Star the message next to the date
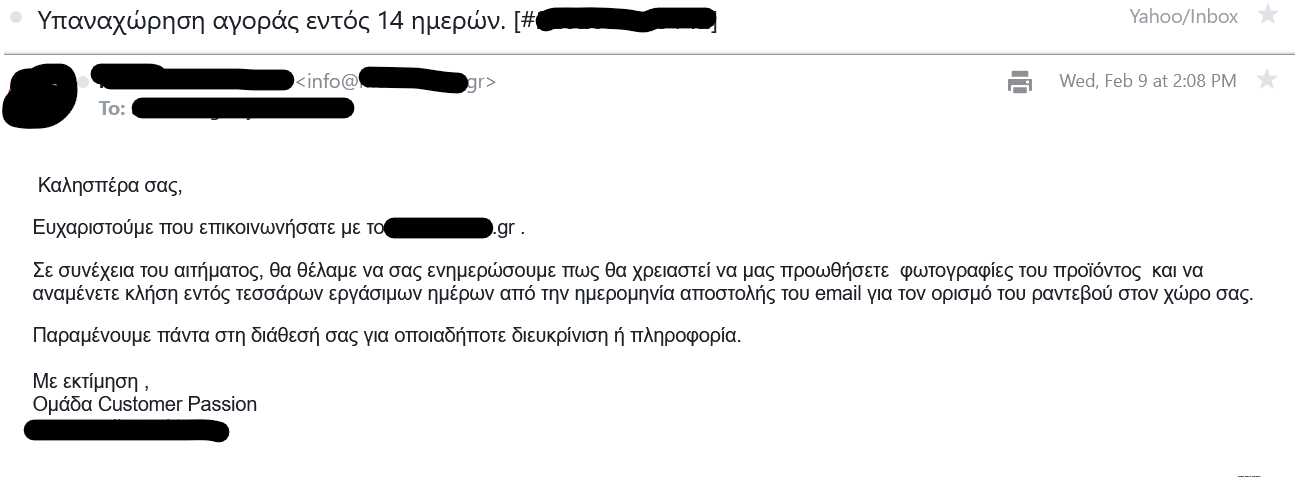The height and width of the screenshot is (490, 1295). click(x=1266, y=80)
